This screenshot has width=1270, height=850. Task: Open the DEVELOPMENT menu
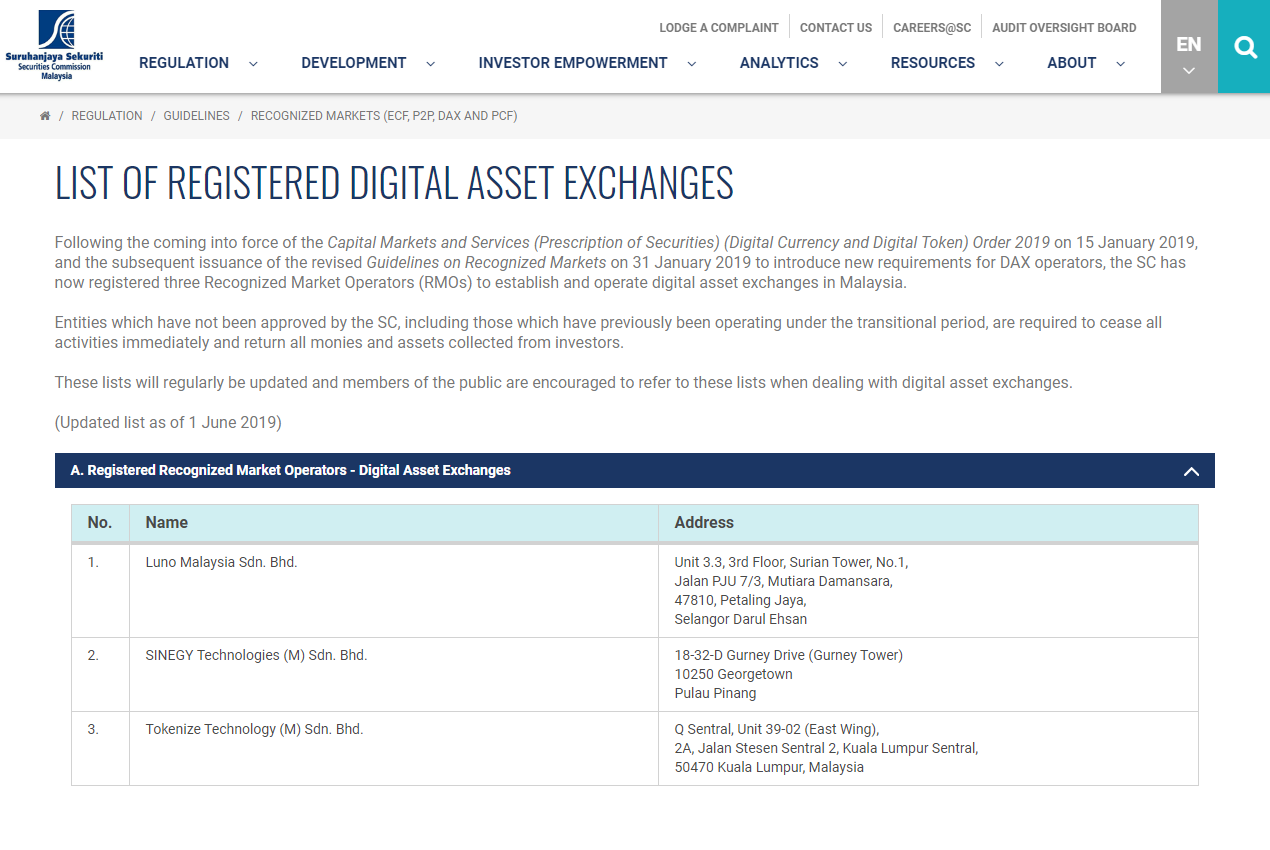(354, 63)
